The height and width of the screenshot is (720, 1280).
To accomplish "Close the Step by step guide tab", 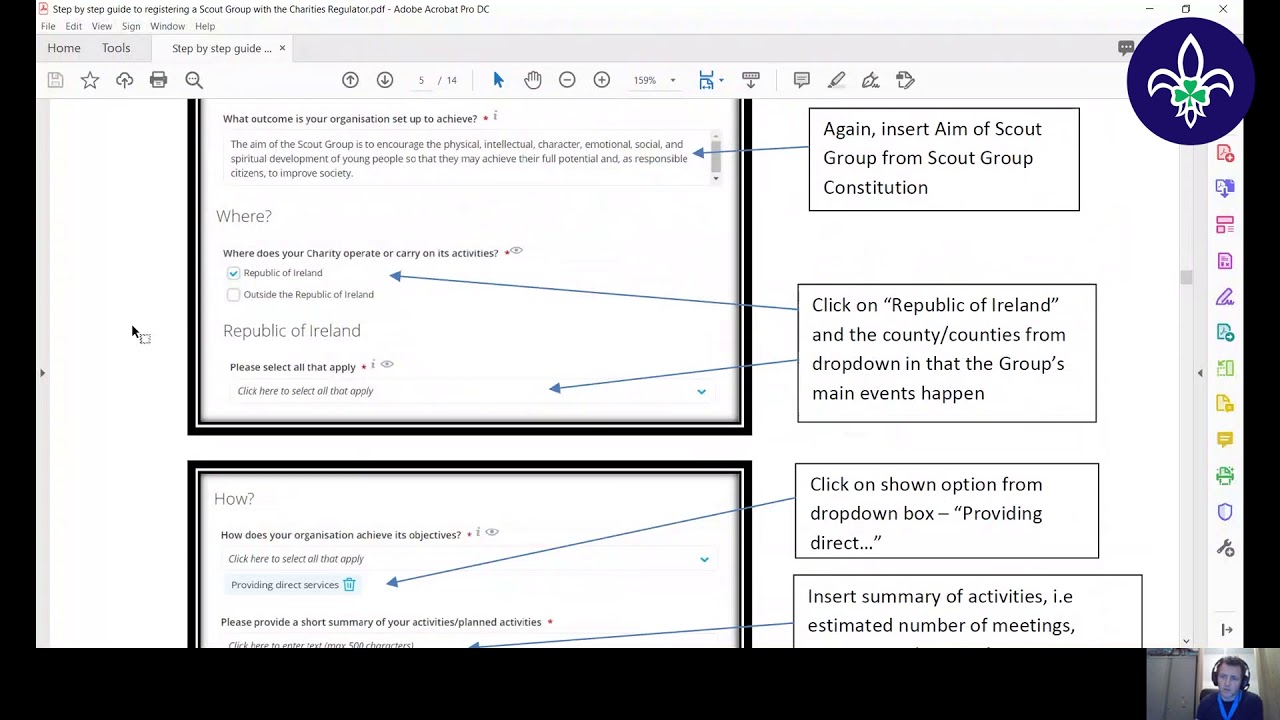I will coord(282,48).
